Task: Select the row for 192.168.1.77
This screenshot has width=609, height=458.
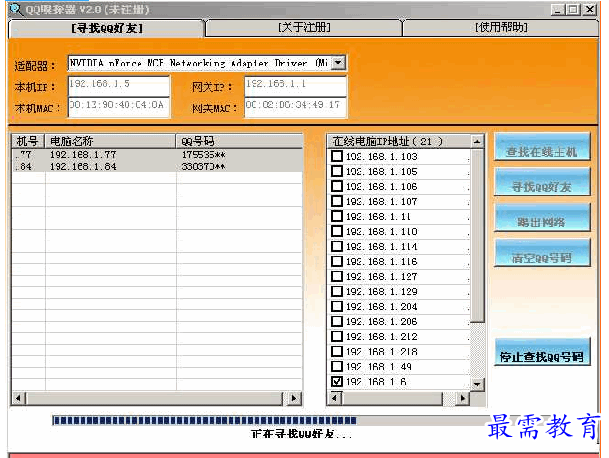Action: pyautogui.click(x=157, y=155)
